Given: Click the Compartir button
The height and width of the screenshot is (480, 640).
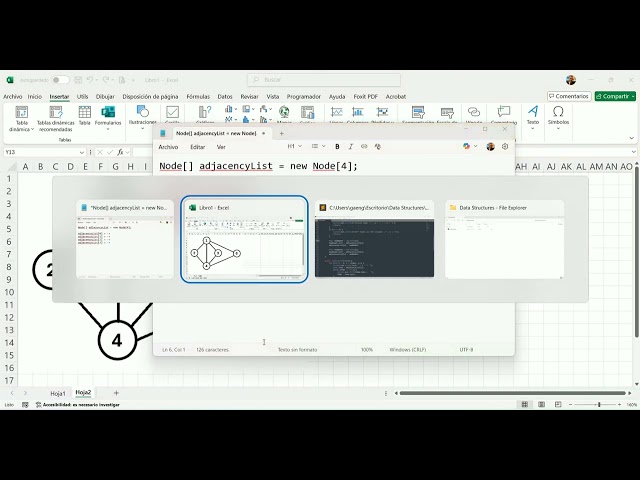Looking at the screenshot, I should pyautogui.click(x=615, y=96).
